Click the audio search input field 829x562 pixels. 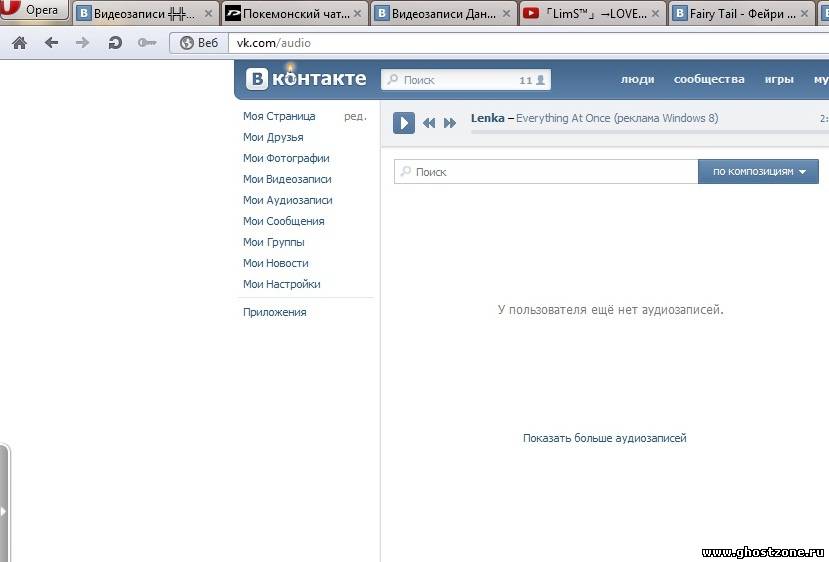pos(545,172)
